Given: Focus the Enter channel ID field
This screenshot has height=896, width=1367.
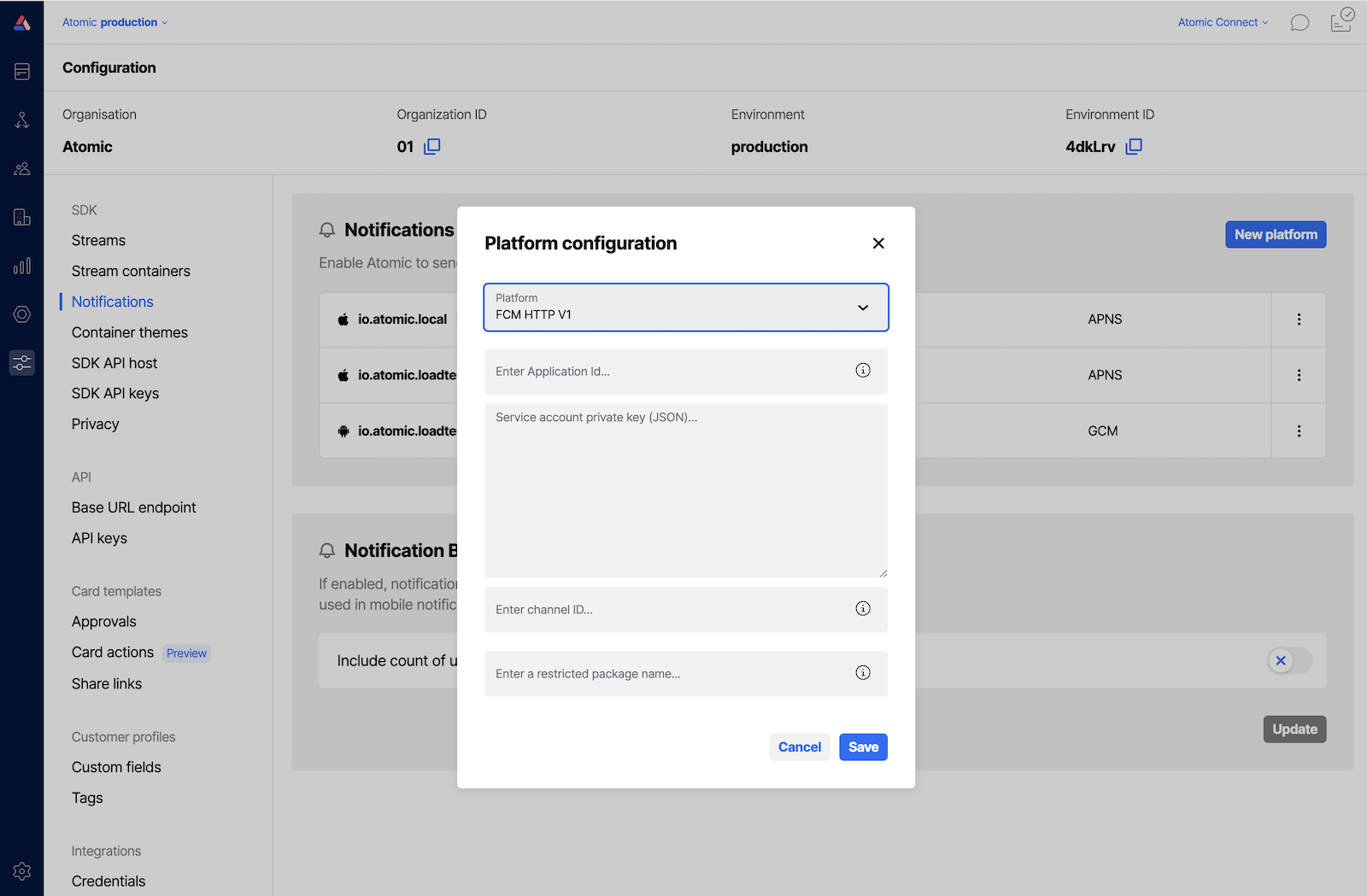Looking at the screenshot, I should (x=686, y=610).
